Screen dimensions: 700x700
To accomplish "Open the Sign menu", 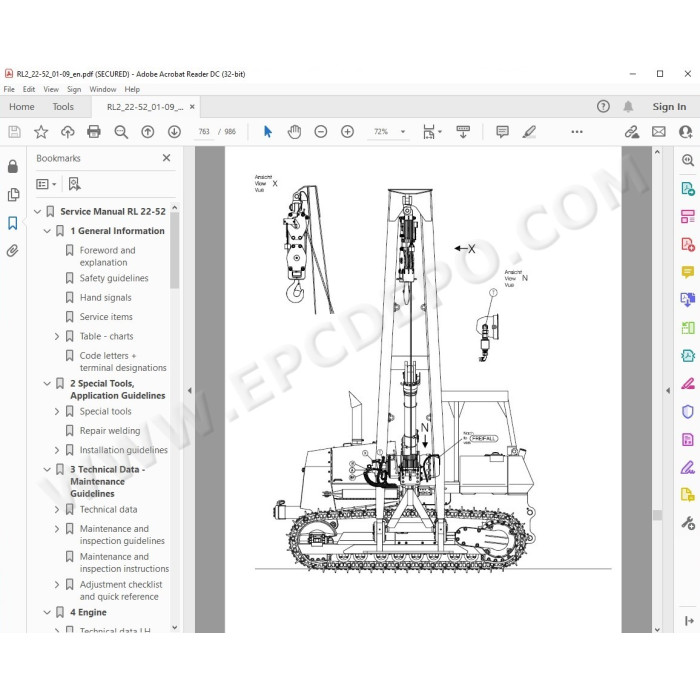I will pyautogui.click(x=74, y=89).
